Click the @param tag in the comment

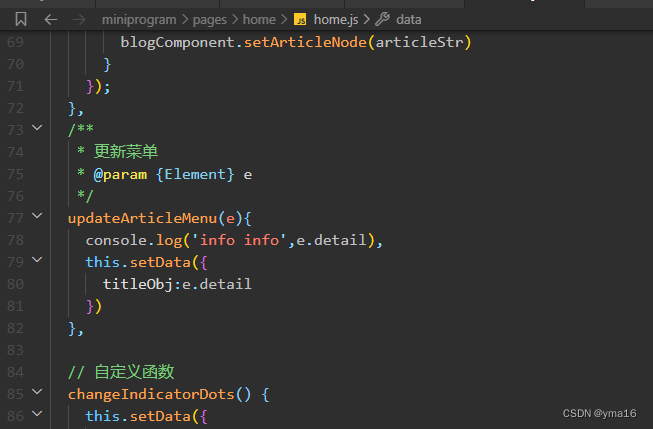(120, 175)
